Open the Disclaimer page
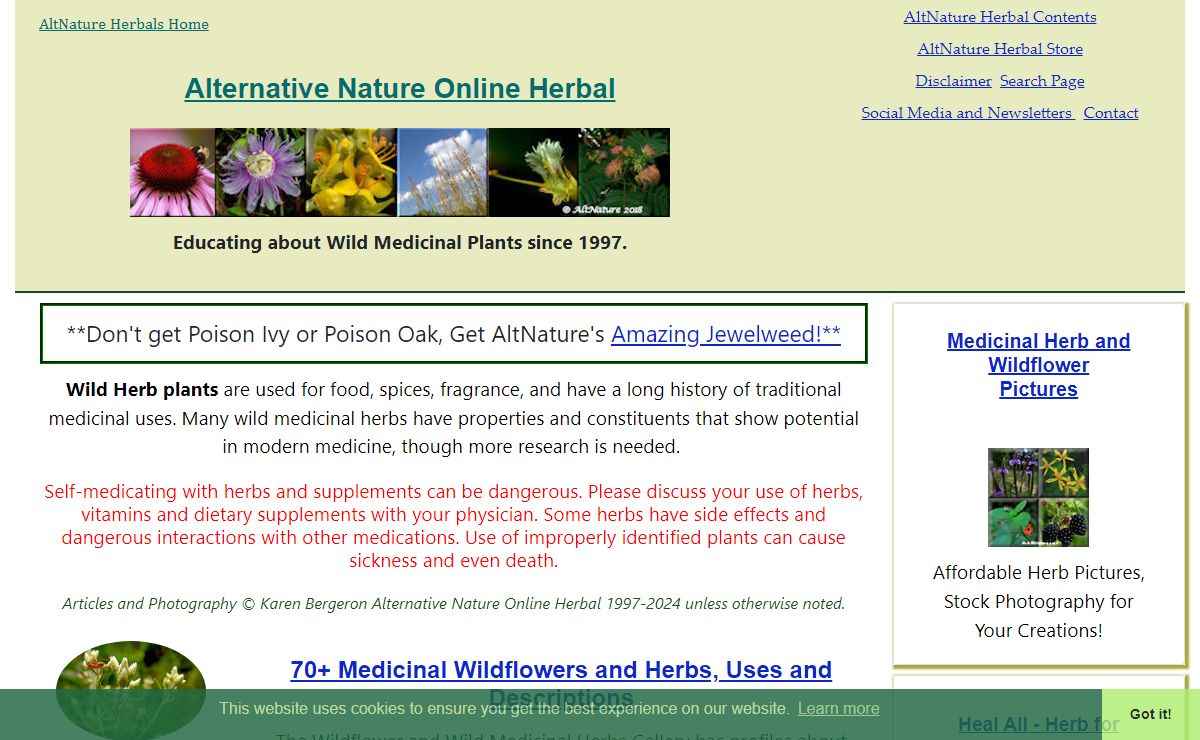This screenshot has height=740, width=1200. point(953,81)
